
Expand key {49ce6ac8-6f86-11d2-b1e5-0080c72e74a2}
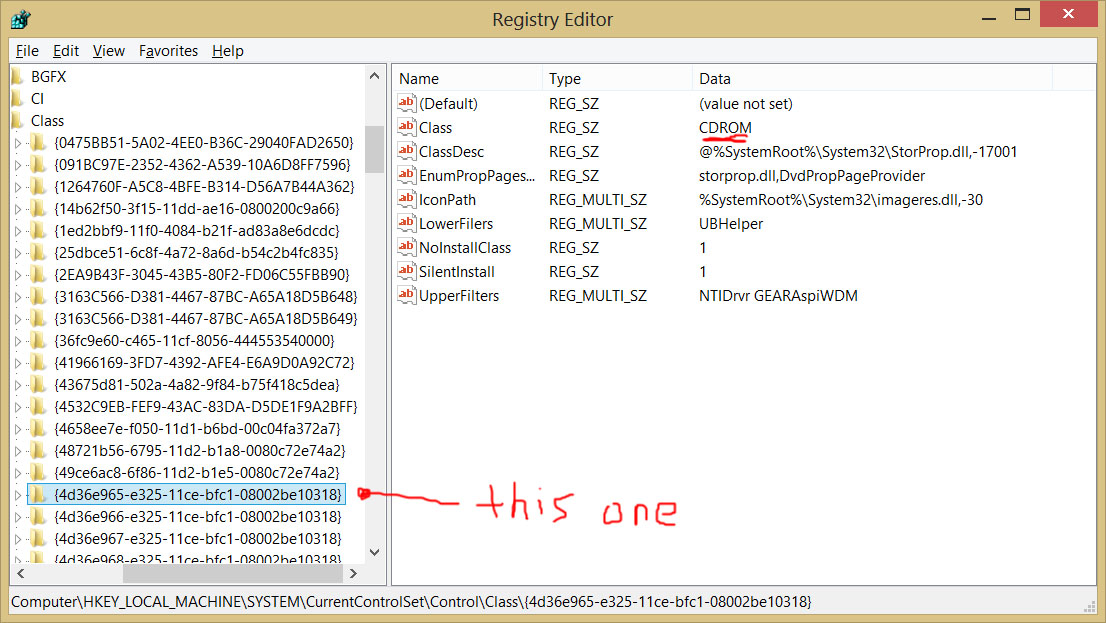(x=18, y=473)
